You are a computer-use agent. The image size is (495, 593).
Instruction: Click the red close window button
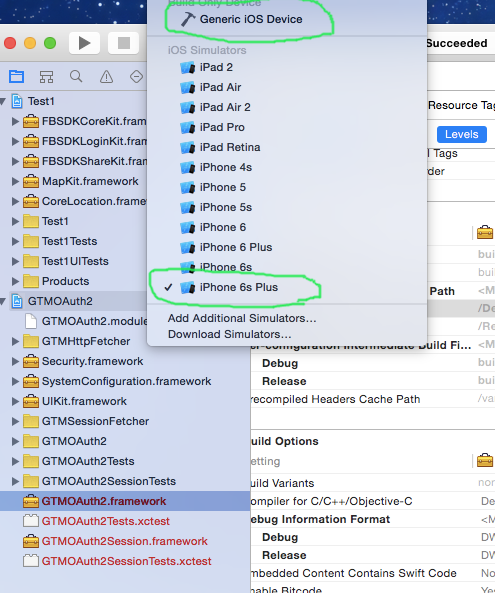[x=10, y=43]
